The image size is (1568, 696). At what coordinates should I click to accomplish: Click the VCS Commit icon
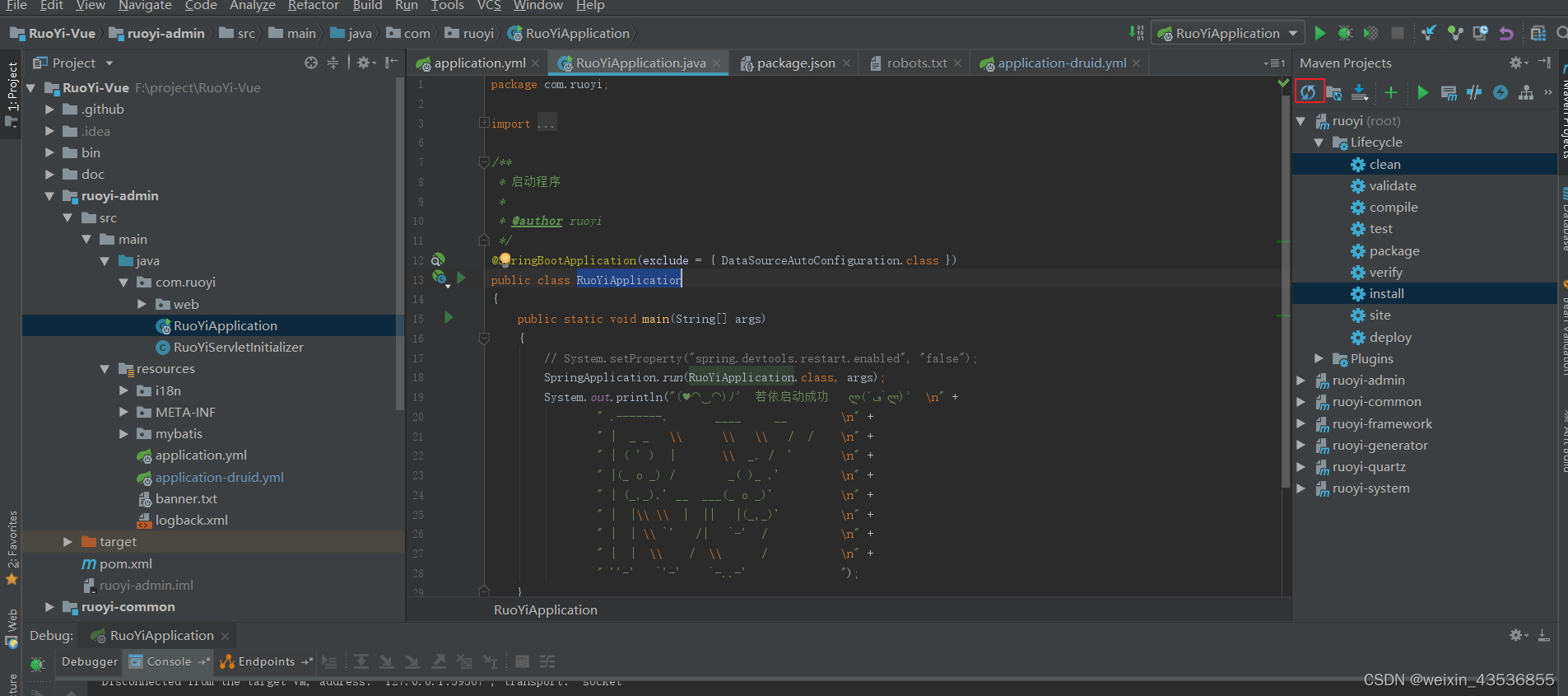1455,33
